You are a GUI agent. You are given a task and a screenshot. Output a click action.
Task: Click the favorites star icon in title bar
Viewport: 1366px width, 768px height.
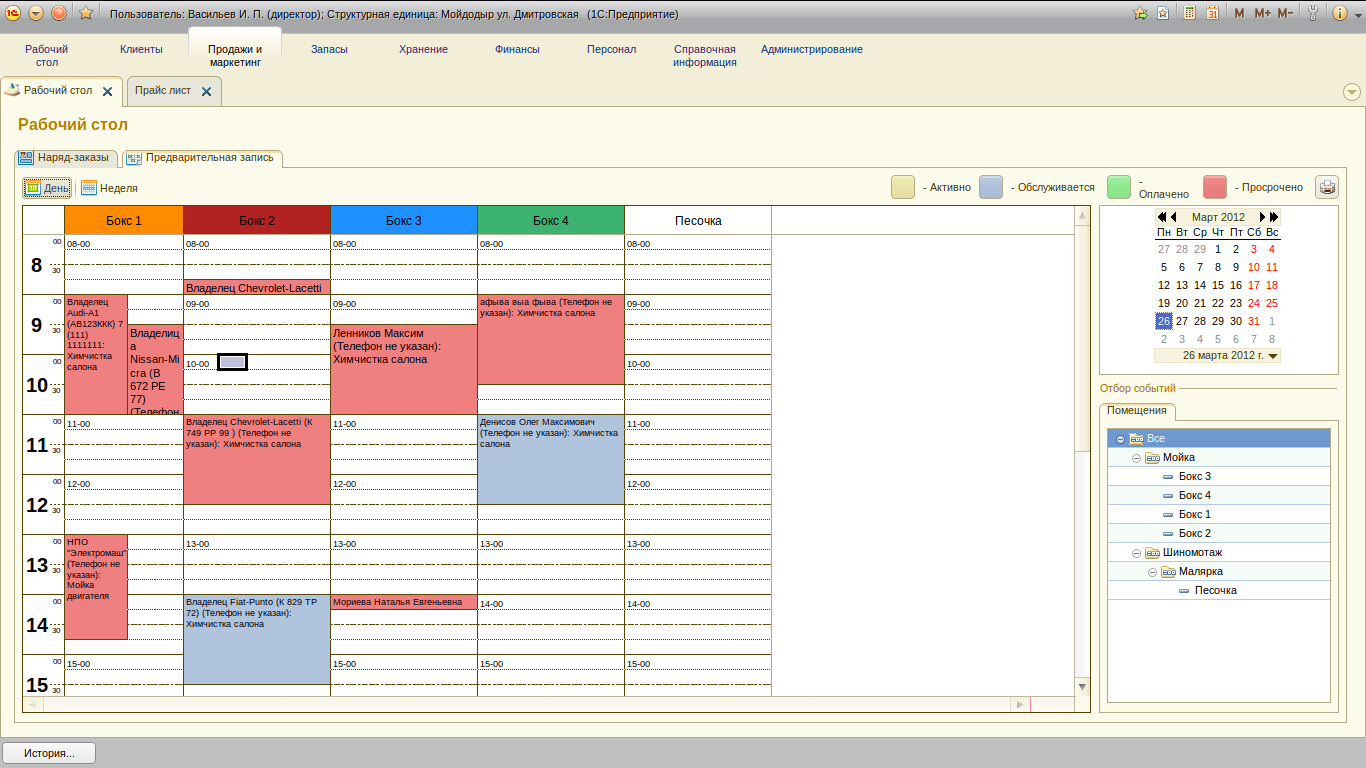point(86,13)
